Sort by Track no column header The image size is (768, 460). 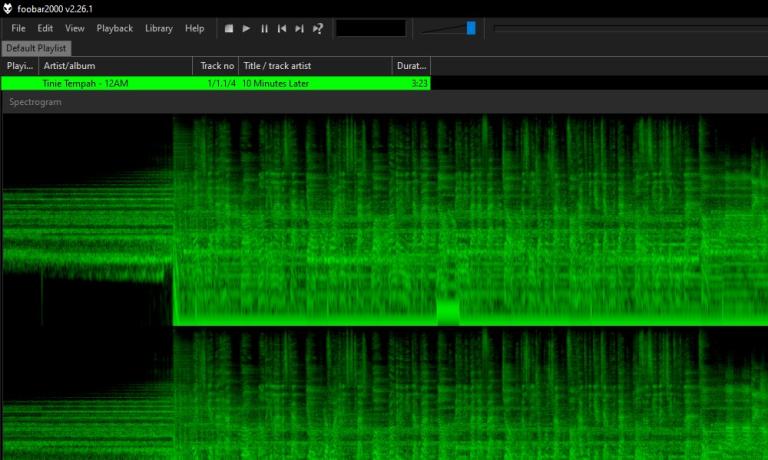coord(216,66)
